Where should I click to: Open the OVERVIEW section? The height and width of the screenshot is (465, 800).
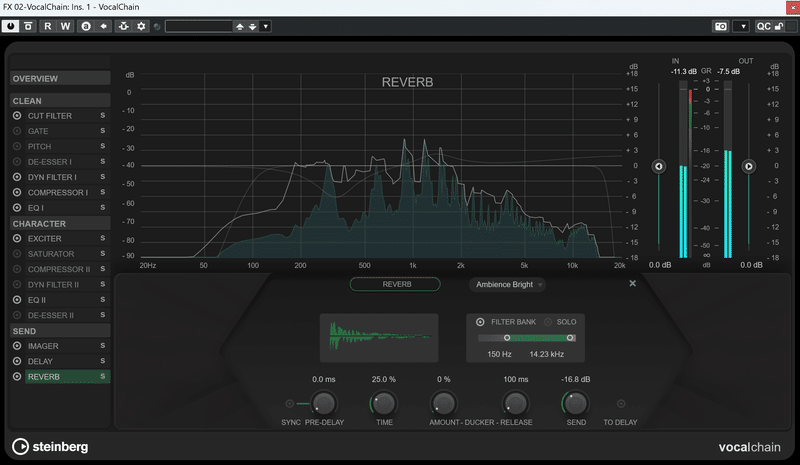(60, 79)
